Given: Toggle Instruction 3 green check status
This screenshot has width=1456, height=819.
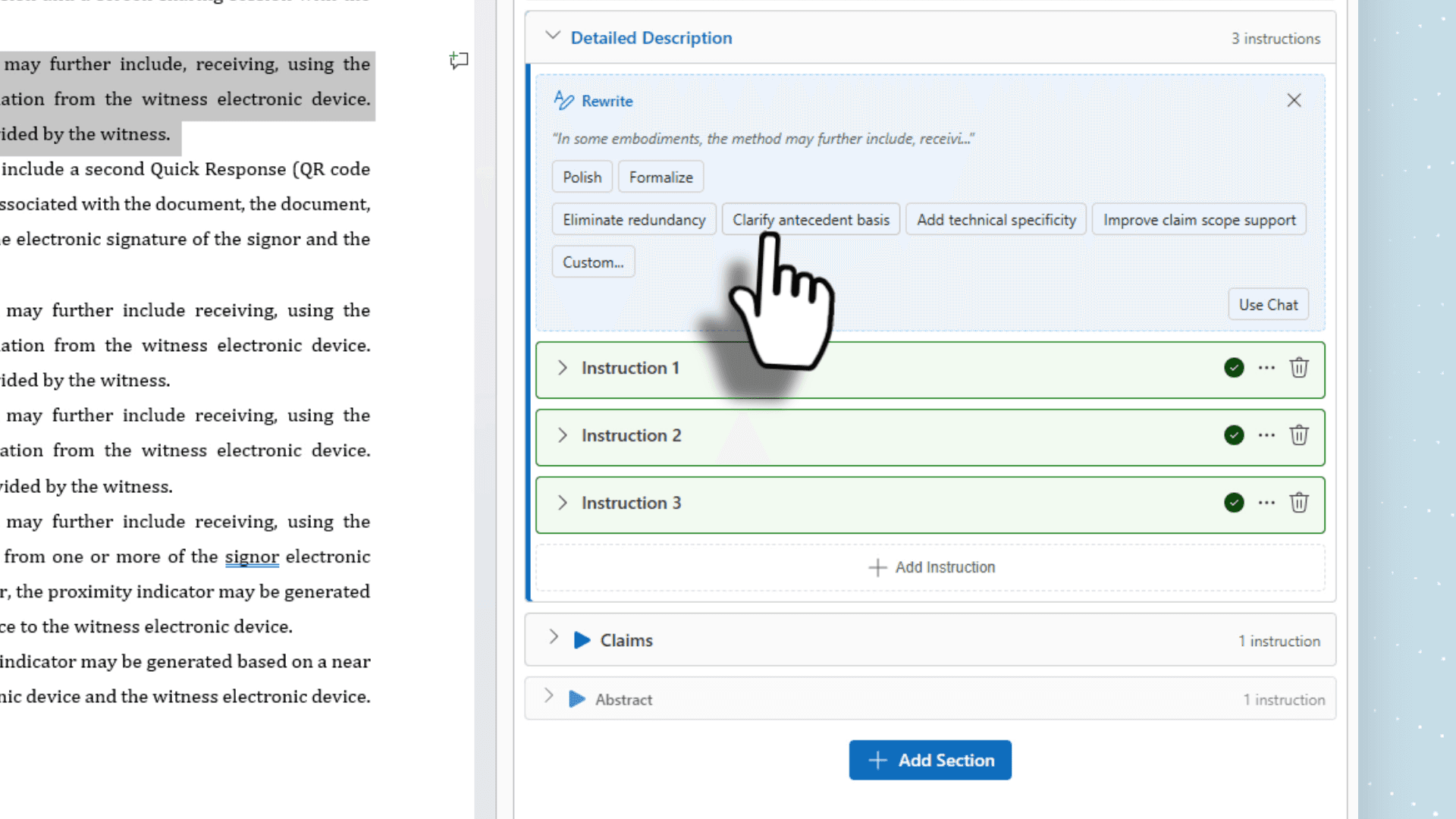Looking at the screenshot, I should [x=1234, y=503].
